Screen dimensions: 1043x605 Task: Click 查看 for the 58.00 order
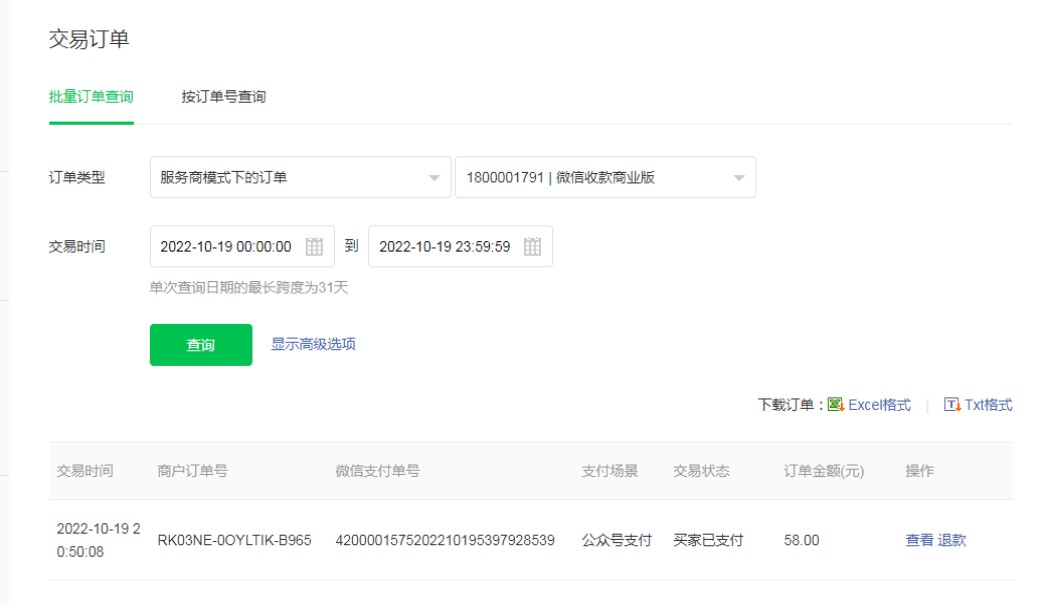click(919, 540)
